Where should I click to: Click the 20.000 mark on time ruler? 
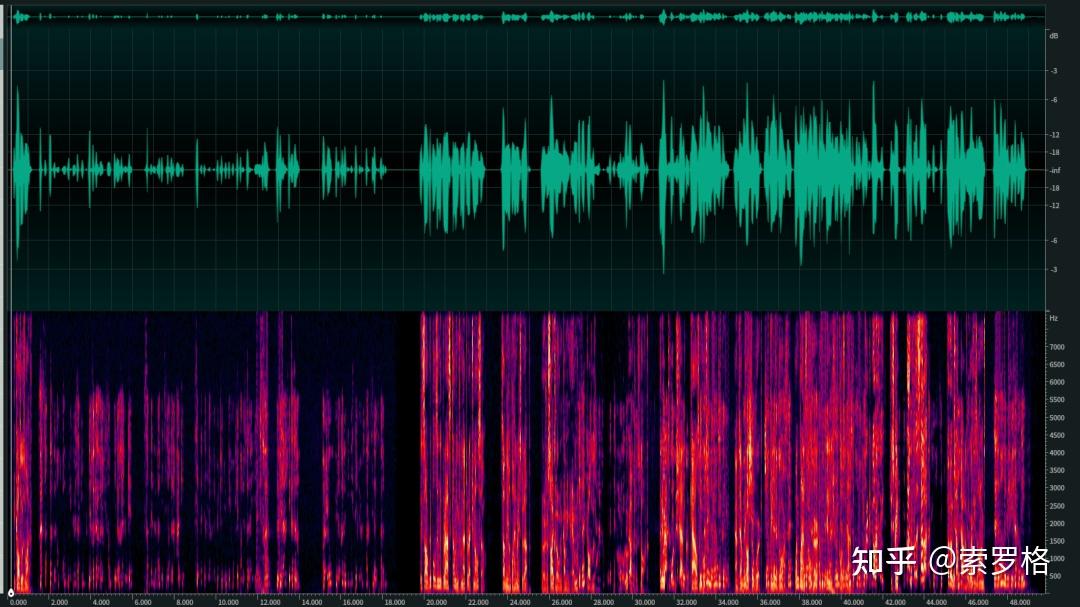[436, 602]
